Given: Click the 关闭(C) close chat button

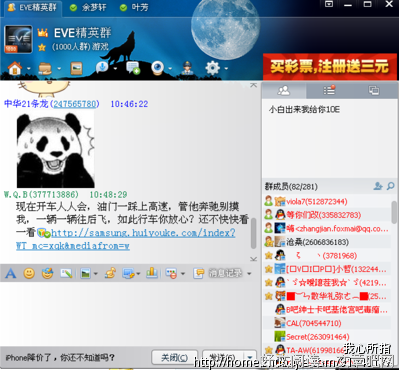Looking at the screenshot, I should [x=174, y=358].
